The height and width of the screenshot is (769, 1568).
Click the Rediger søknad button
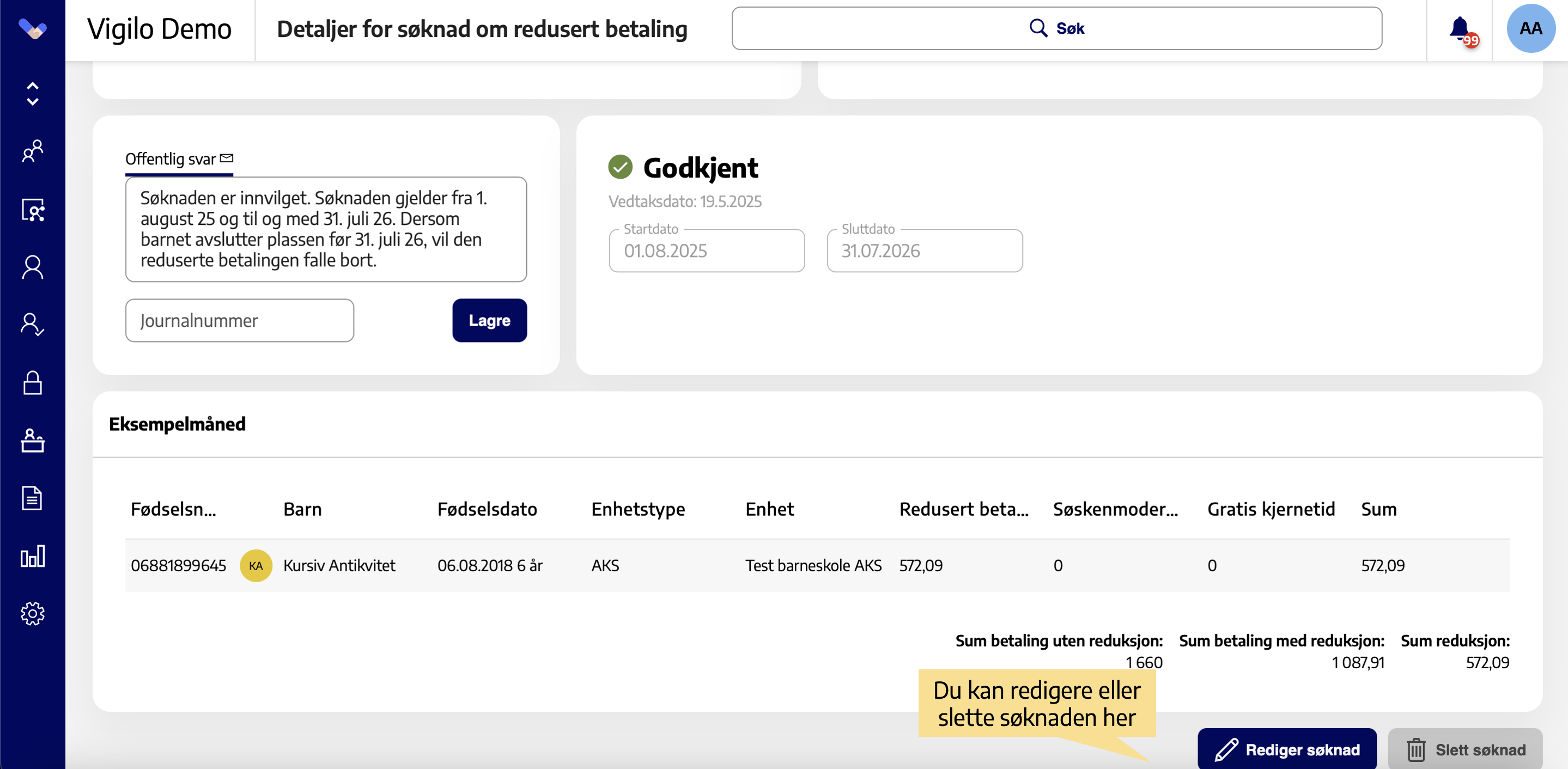tap(1287, 749)
